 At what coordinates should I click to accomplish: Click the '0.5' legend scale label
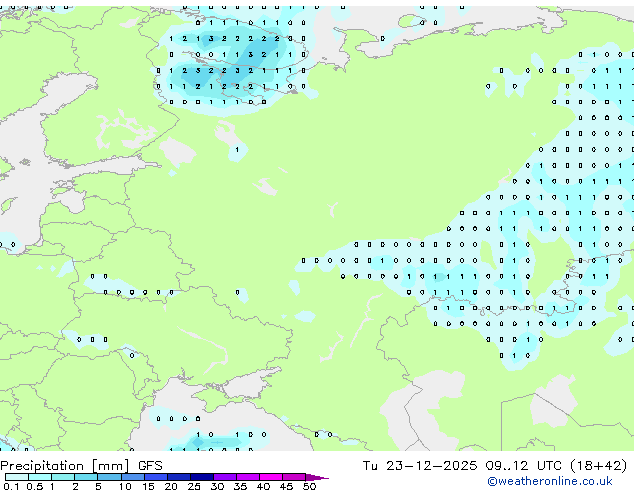click(35, 486)
